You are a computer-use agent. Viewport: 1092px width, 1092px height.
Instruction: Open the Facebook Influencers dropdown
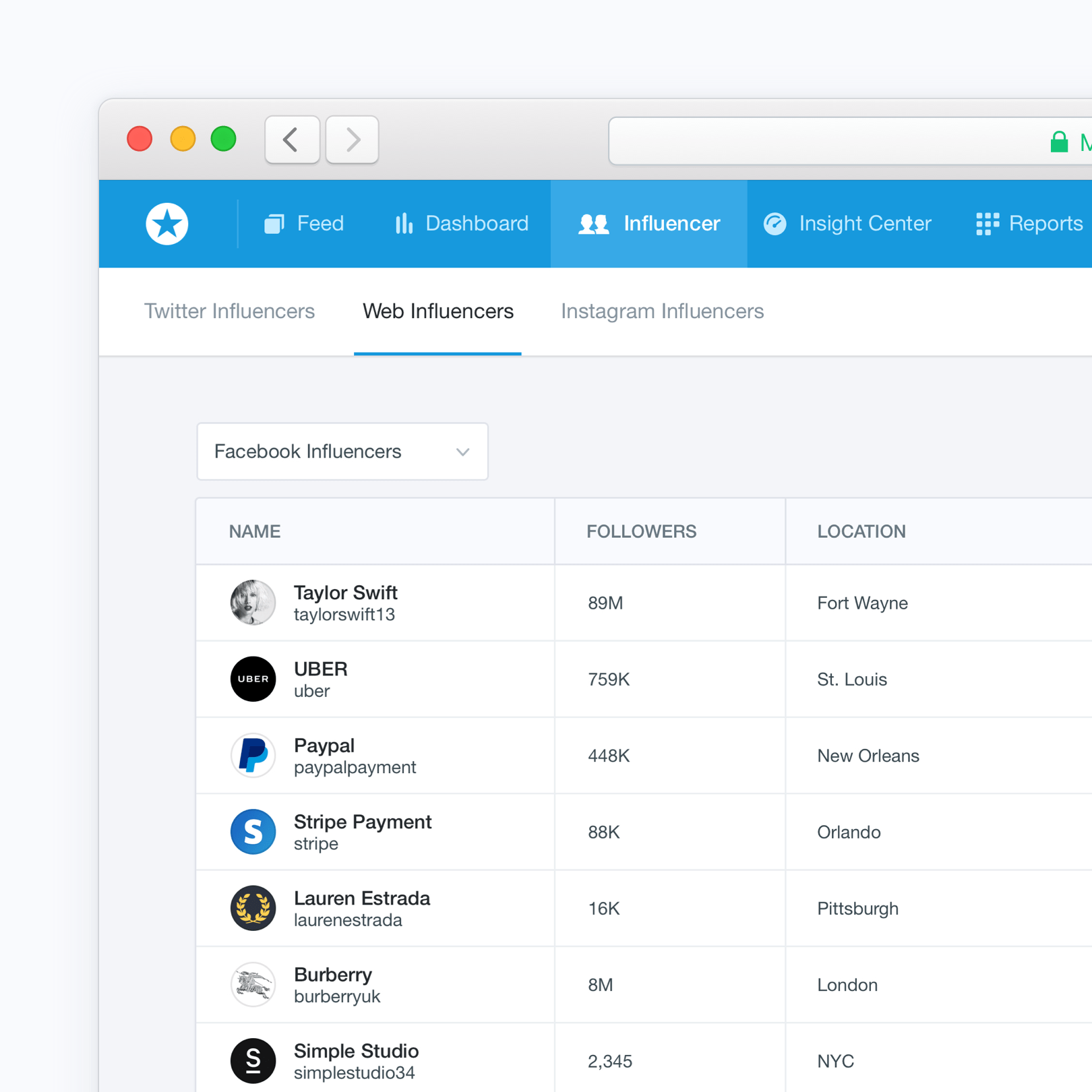(x=342, y=452)
